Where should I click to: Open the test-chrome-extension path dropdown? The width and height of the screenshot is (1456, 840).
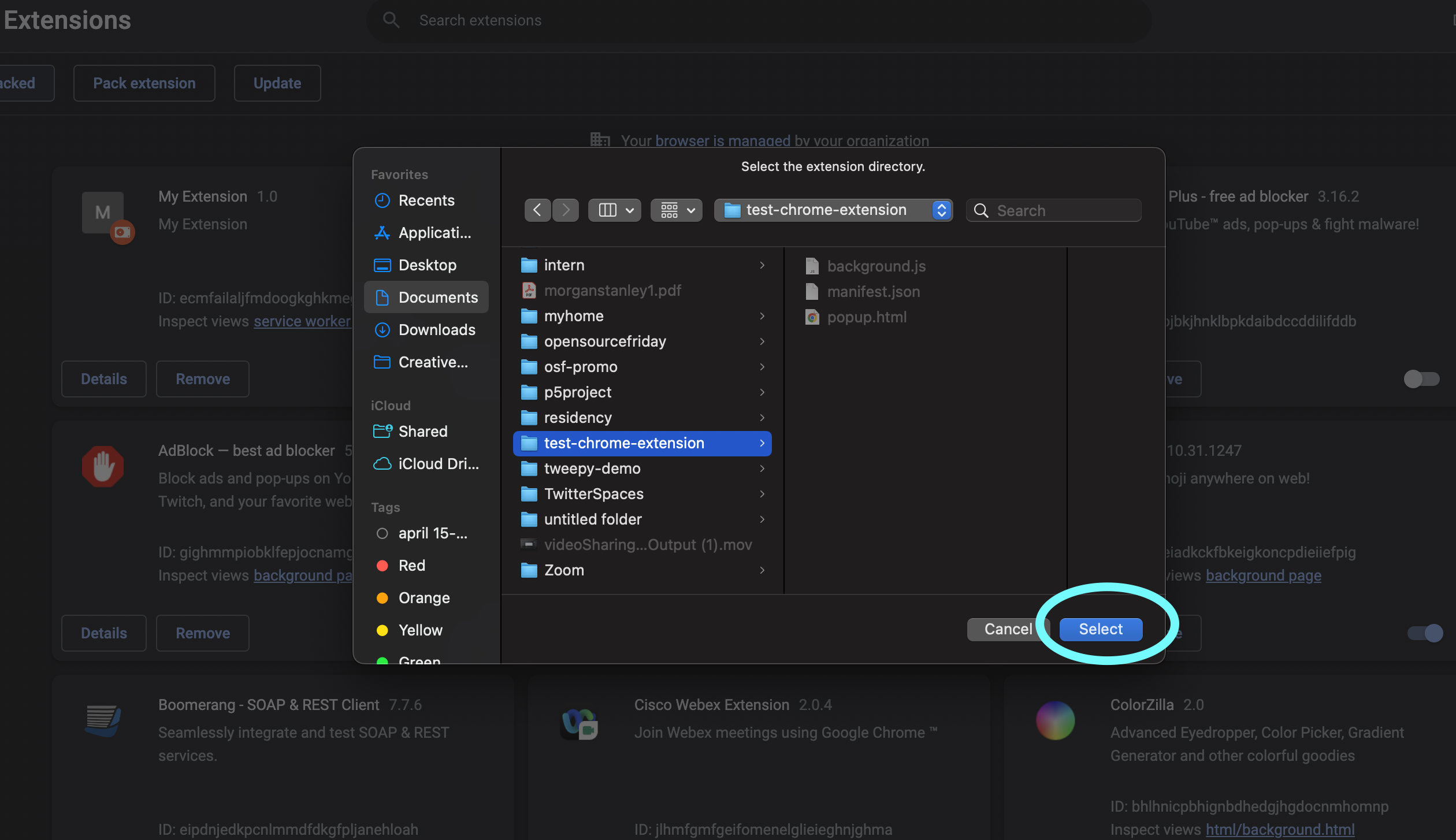point(941,210)
